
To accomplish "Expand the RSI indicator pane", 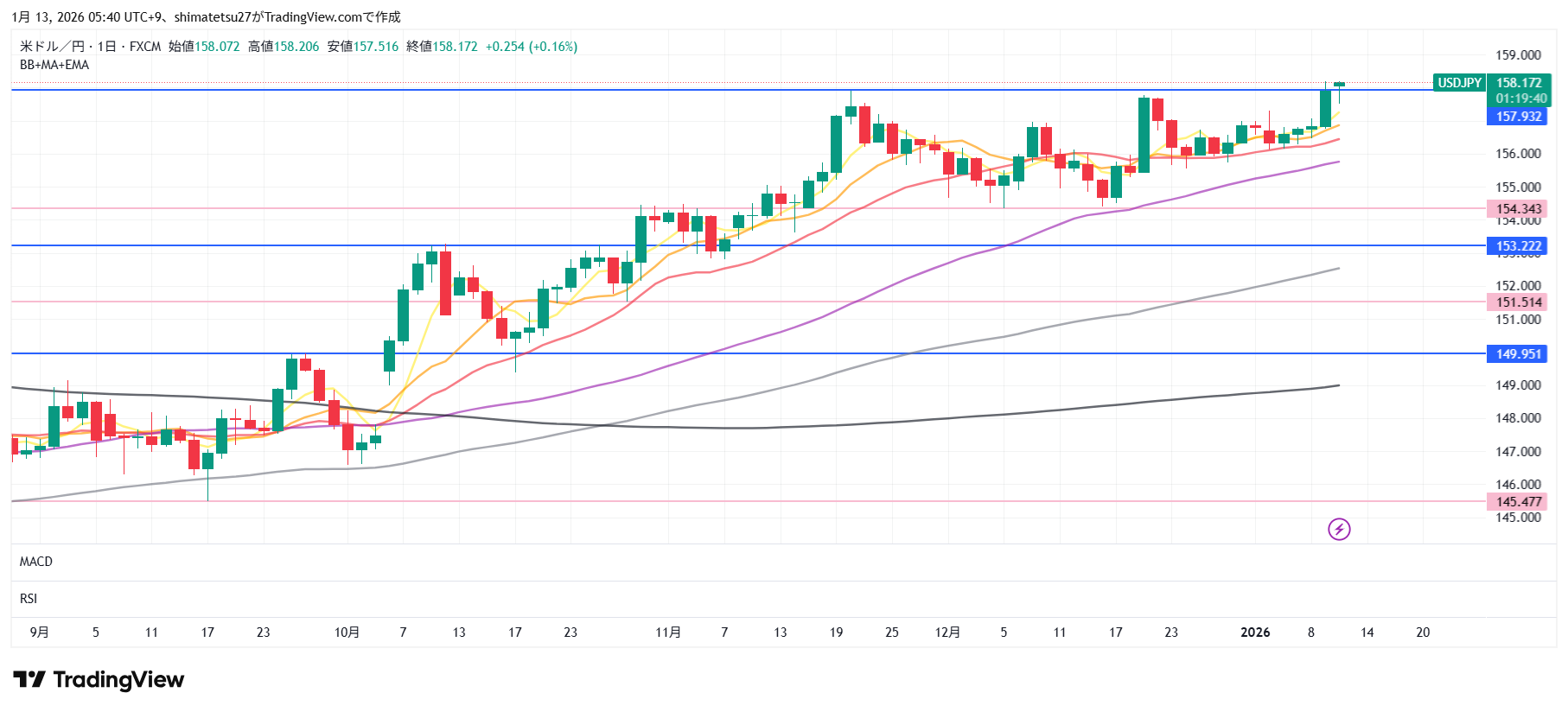I will 29,599.
